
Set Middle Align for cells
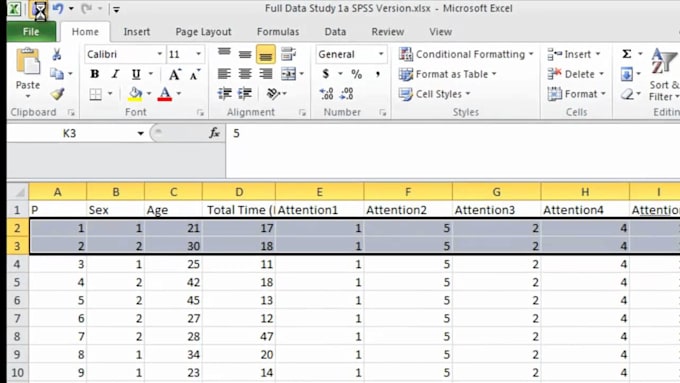(x=245, y=54)
